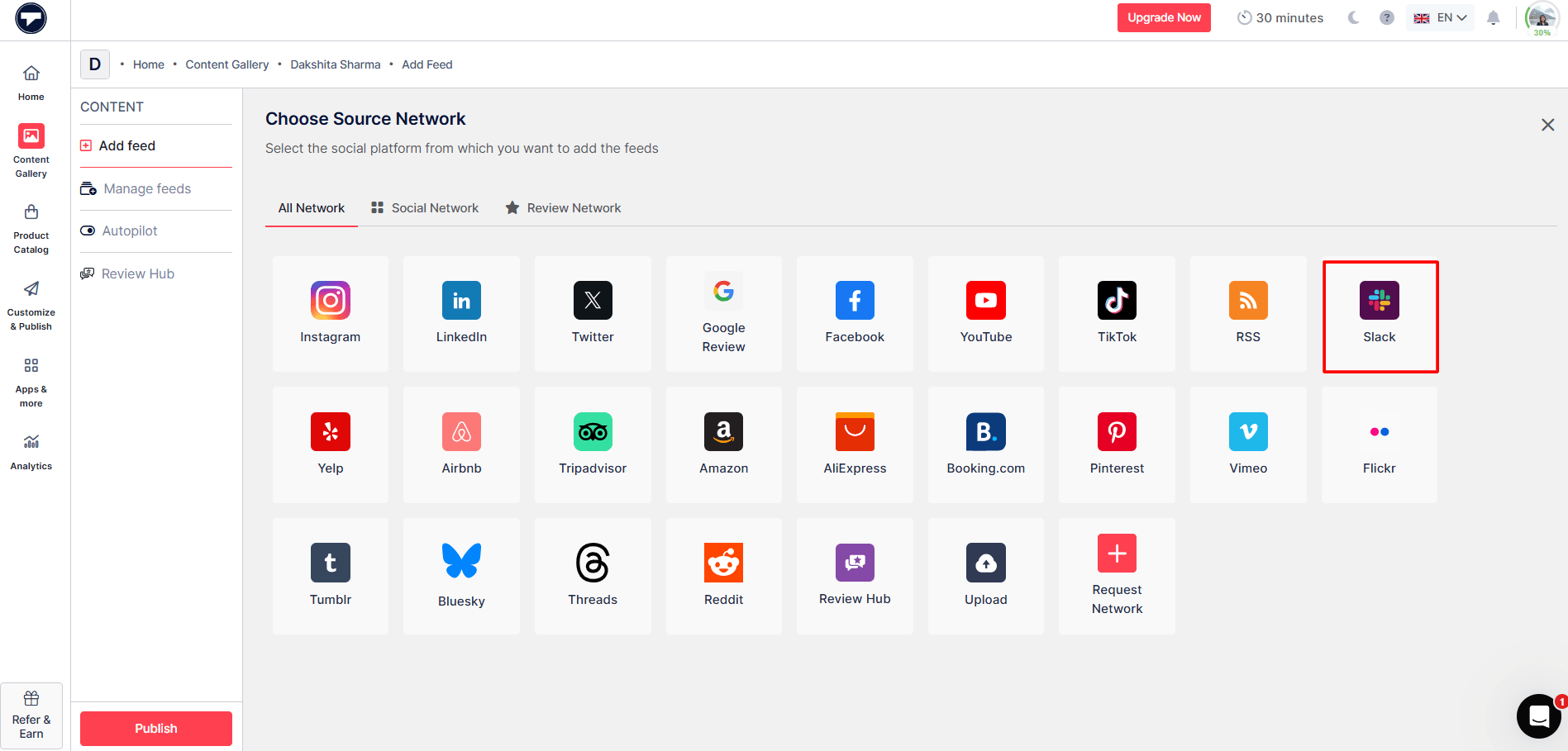The image size is (1568, 751).
Task: Select the Vimeo network tile
Action: tap(1248, 445)
